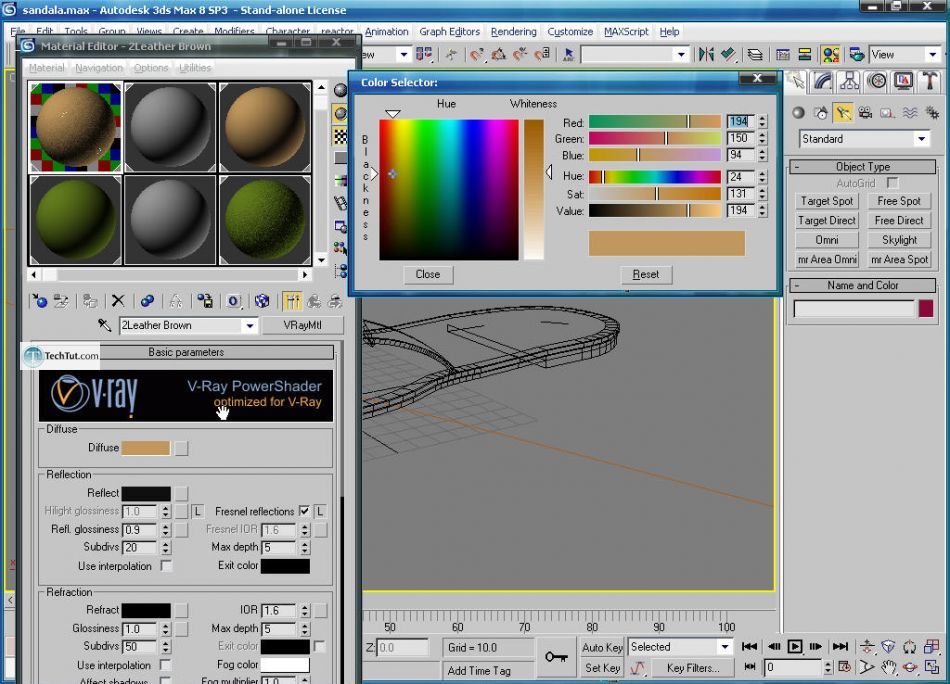Click Close button in Color Selector
The width and height of the screenshot is (950, 684).
428,274
